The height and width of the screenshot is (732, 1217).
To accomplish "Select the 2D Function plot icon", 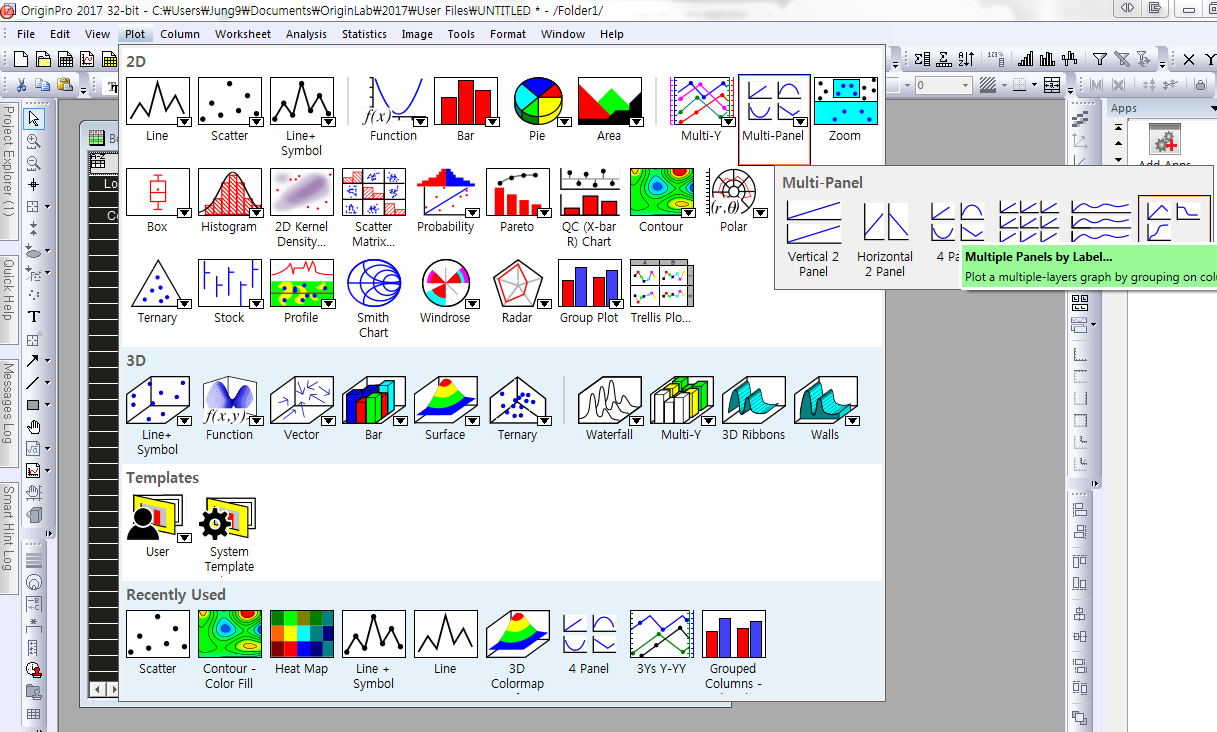I will tap(393, 101).
